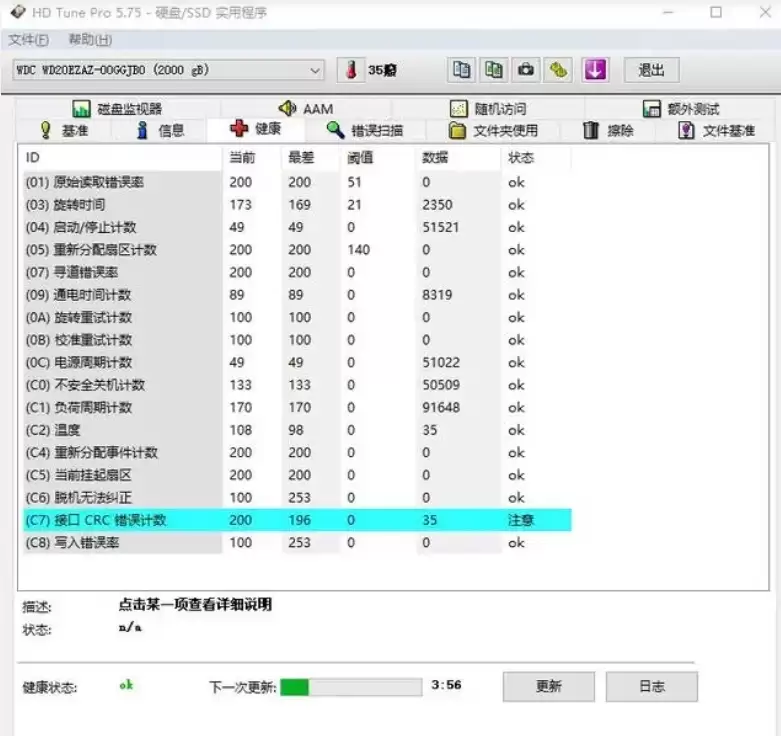Click the green options tool icon
The height and width of the screenshot is (736, 781).
coord(558,70)
